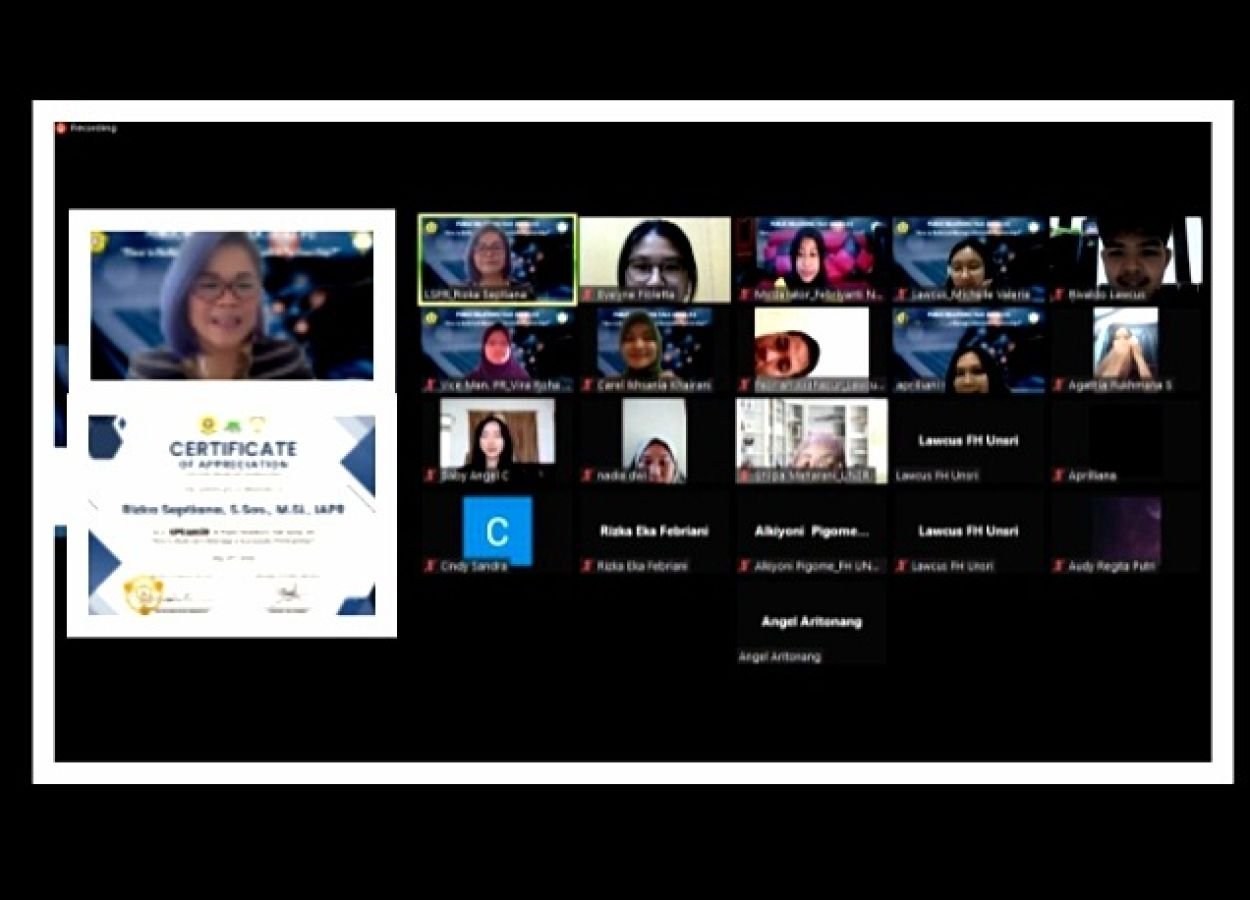Click the Audy Regita Putri video tile
Image resolution: width=1250 pixels, height=900 pixels.
[1127, 529]
